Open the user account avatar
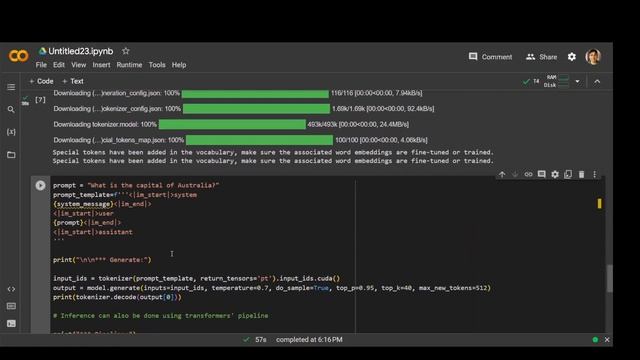 coord(593,57)
